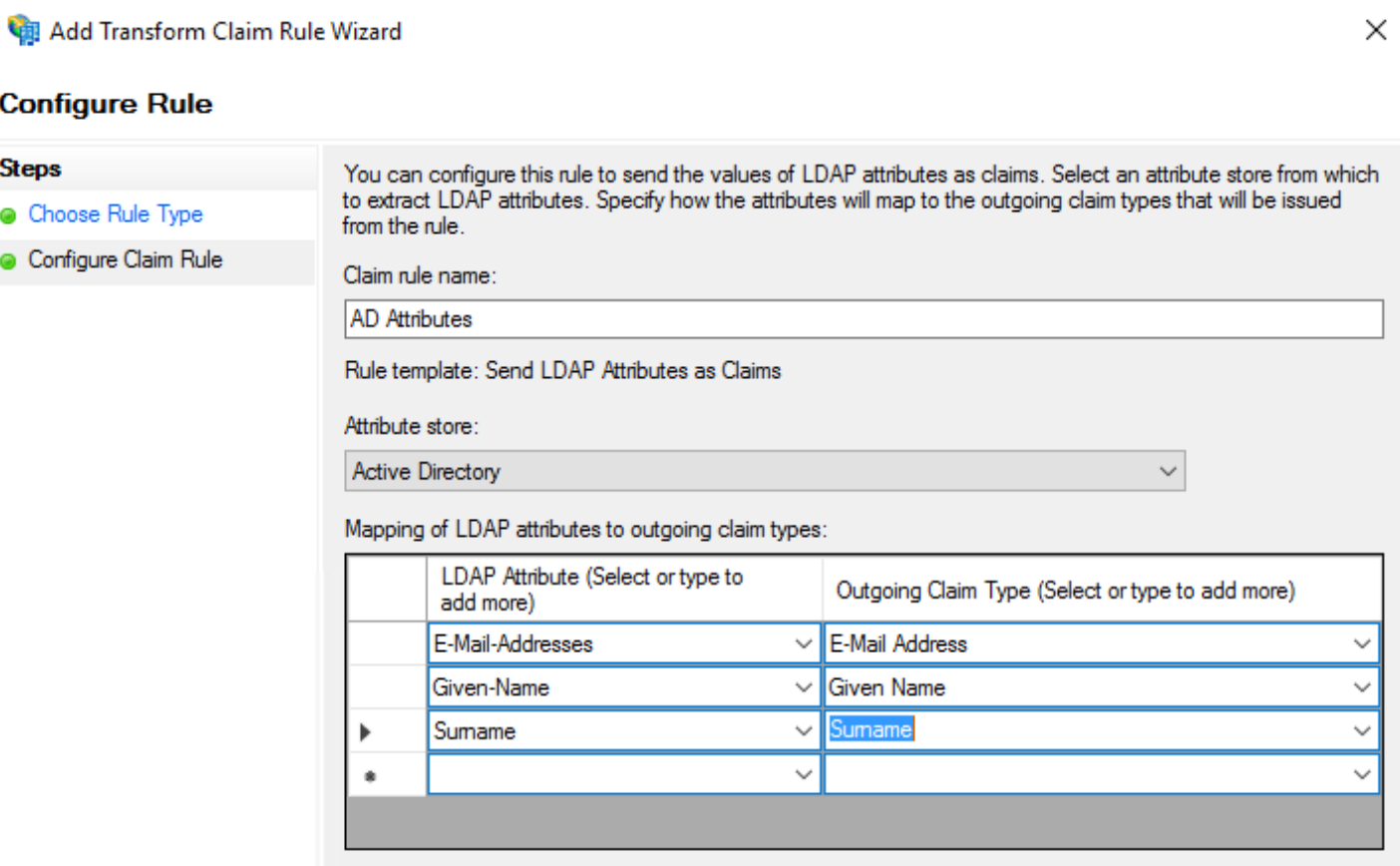Click the new-row asterisk row header
This screenshot has width=1400, height=866.
[387, 775]
